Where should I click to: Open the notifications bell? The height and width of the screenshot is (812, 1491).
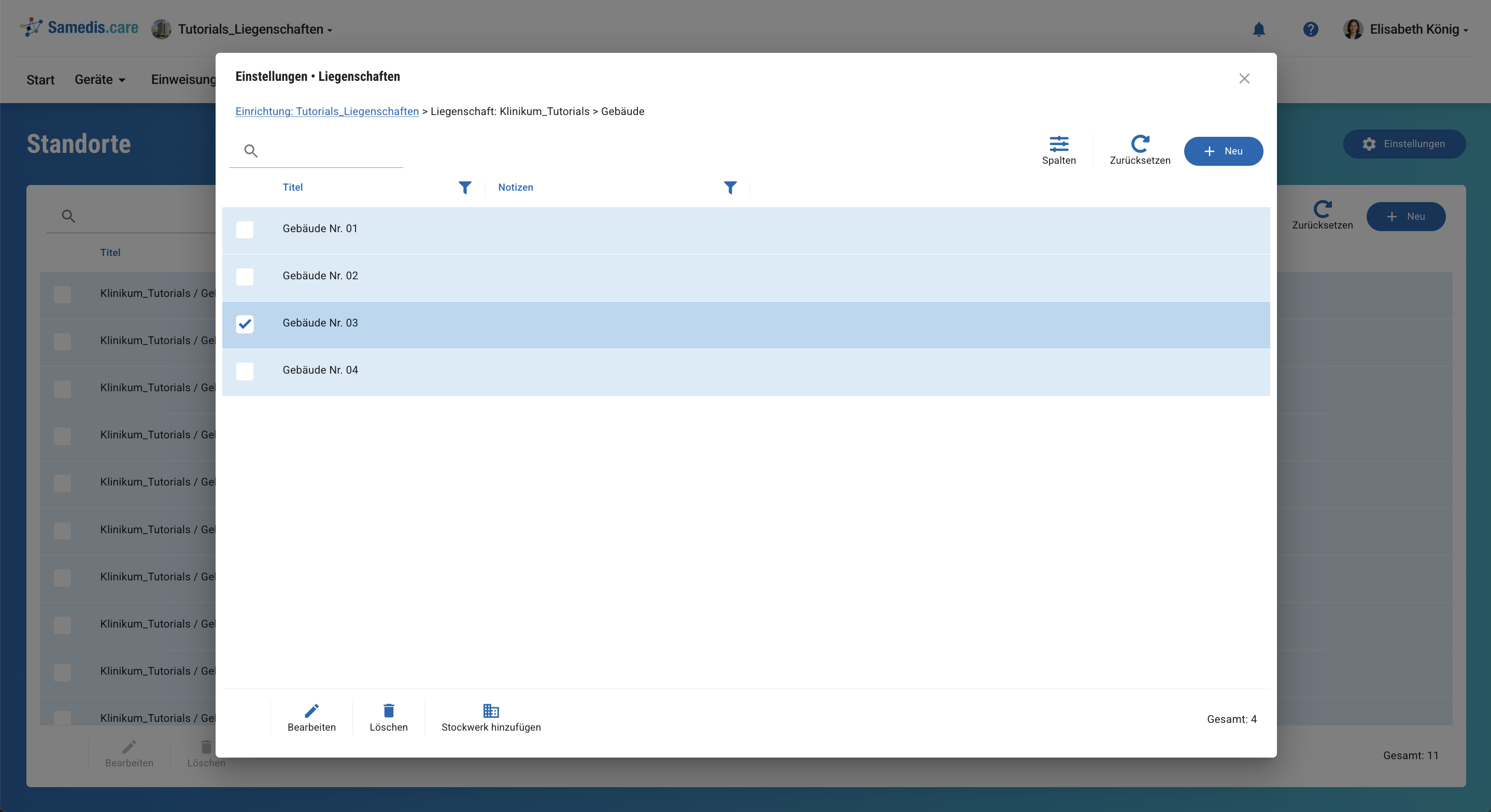1258,29
